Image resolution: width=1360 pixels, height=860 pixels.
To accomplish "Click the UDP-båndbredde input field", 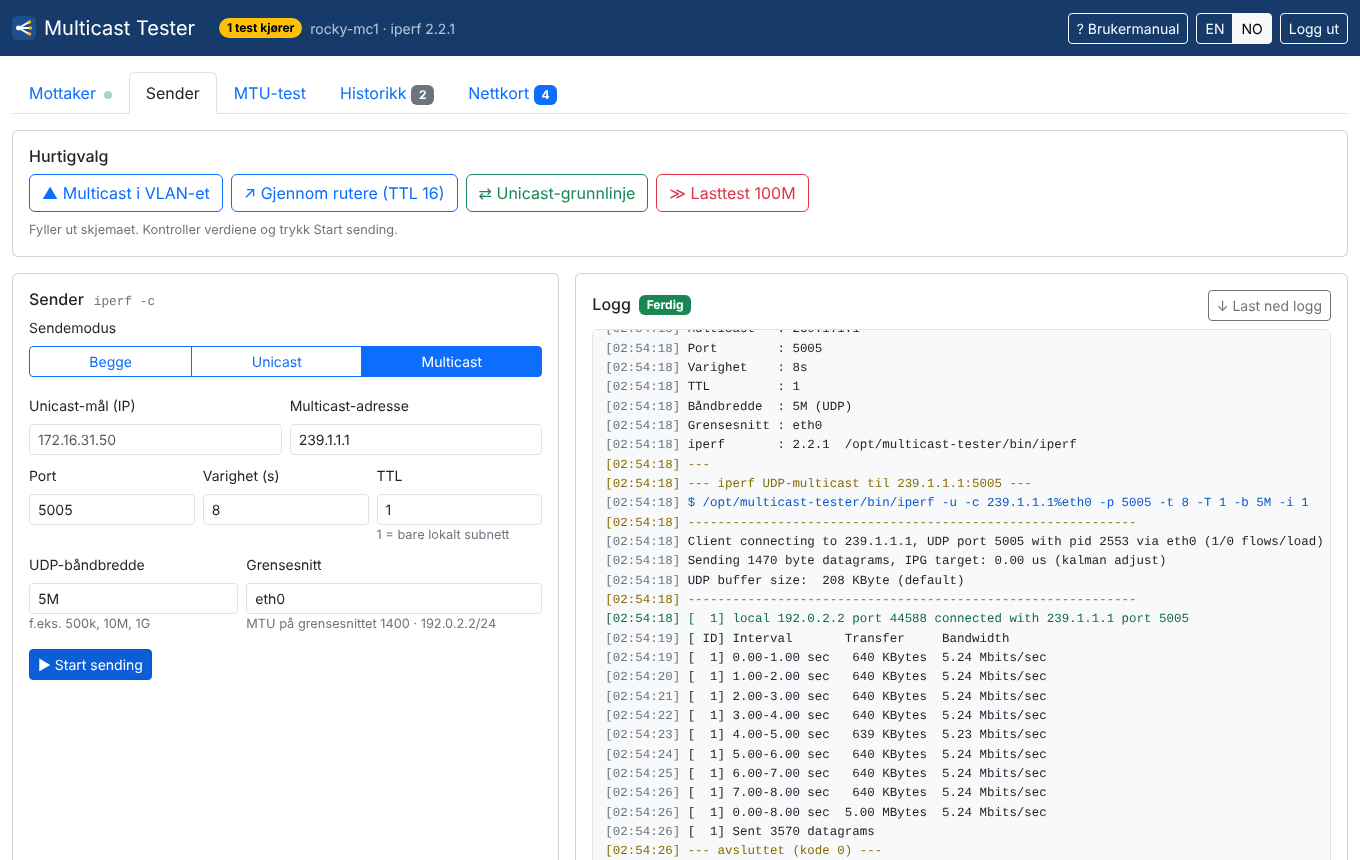I will pos(133,598).
